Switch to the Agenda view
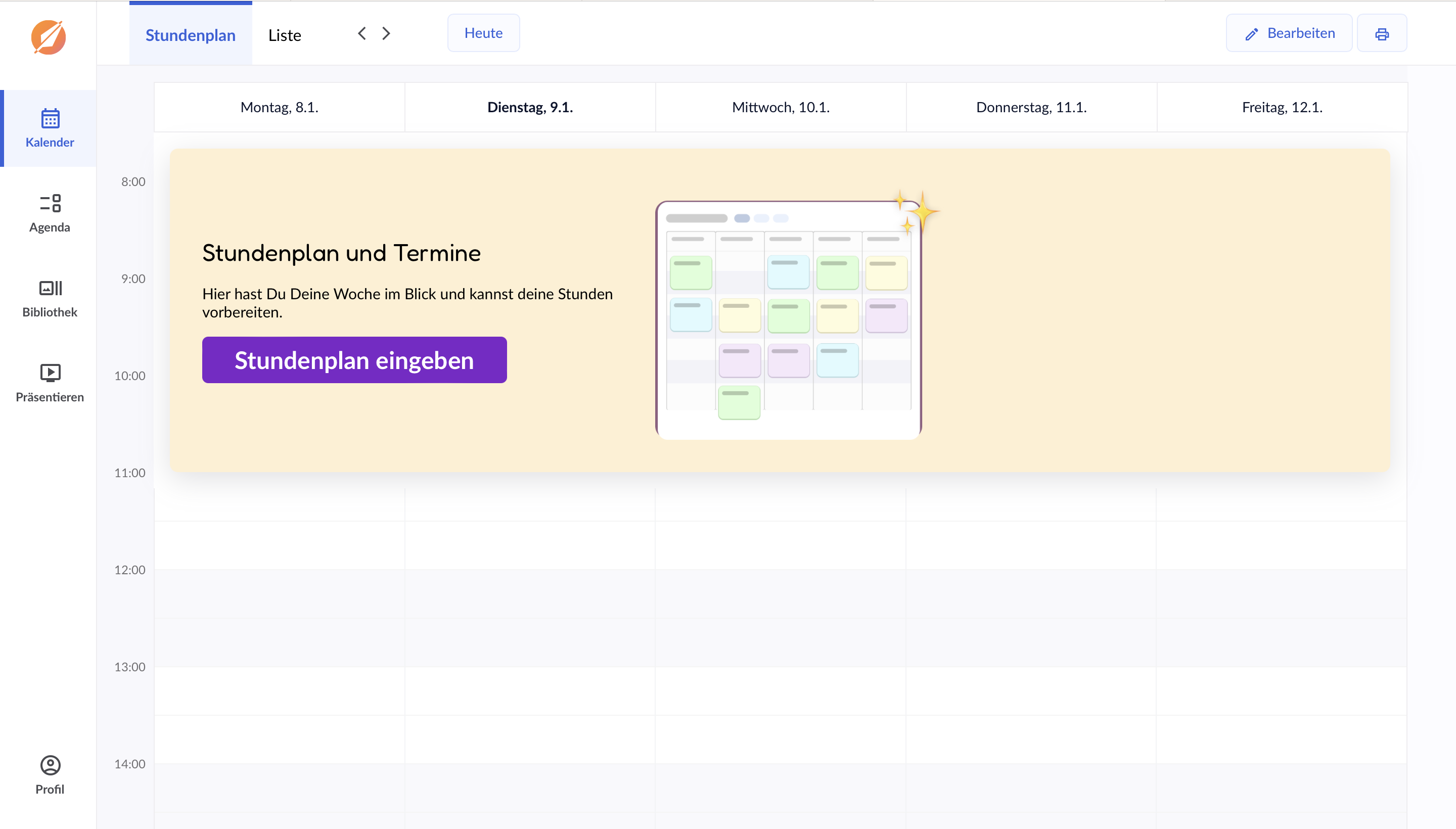The image size is (1456, 829). click(49, 212)
